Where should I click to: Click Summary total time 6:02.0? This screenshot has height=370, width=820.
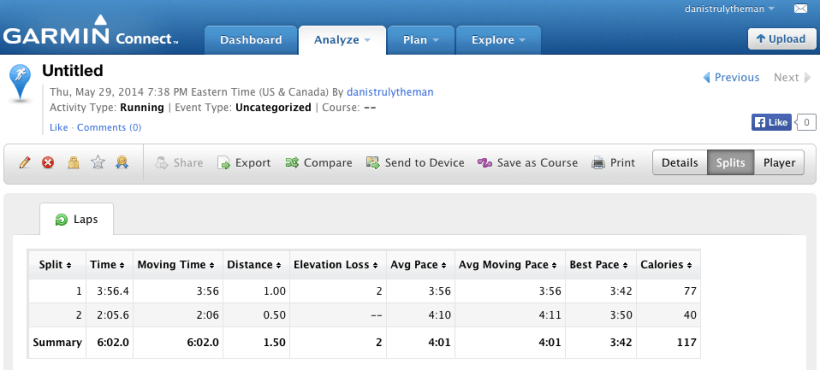point(114,342)
